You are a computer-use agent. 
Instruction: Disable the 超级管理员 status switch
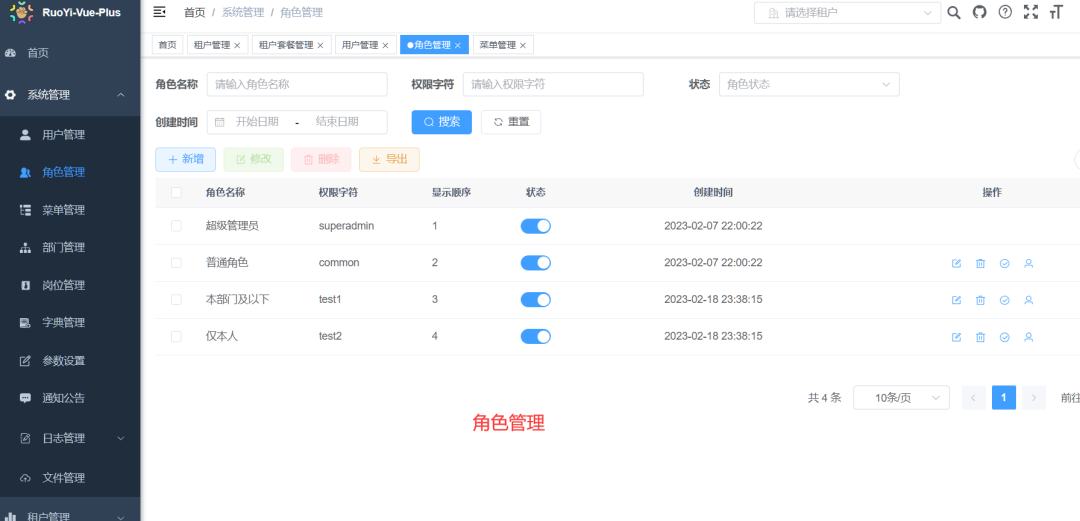(535, 226)
